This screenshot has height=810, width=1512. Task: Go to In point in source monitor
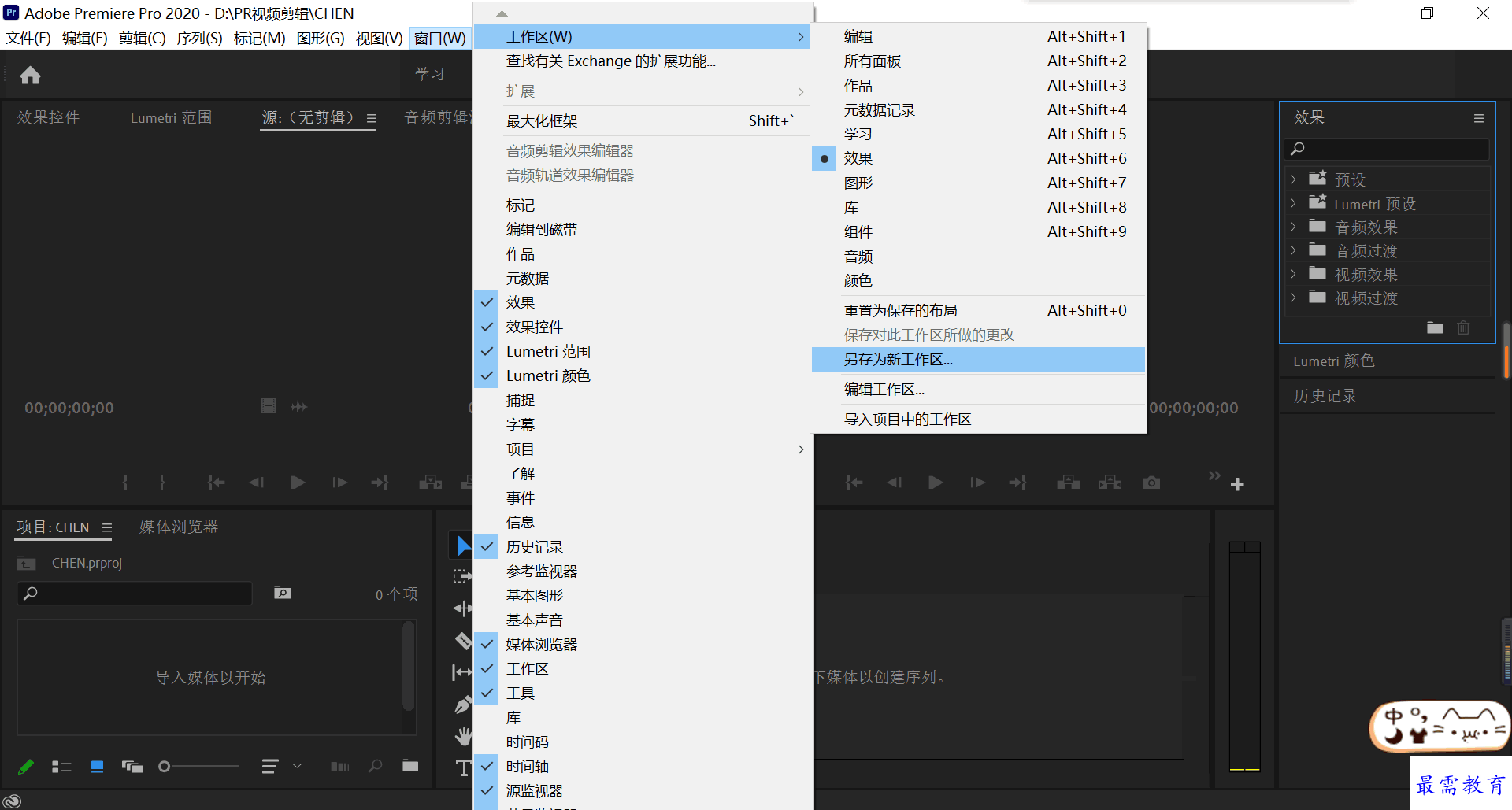[216, 483]
